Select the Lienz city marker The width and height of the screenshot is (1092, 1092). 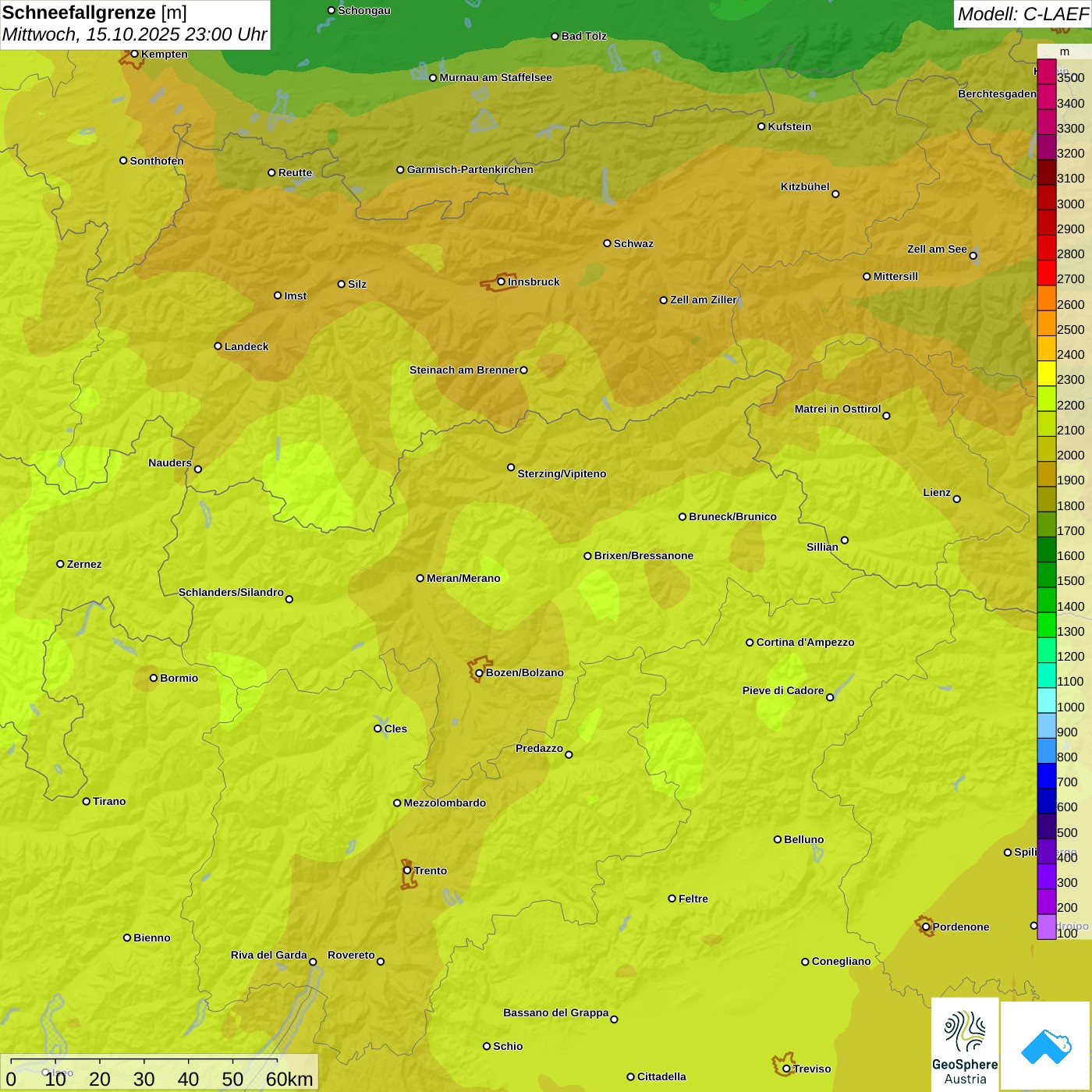click(x=957, y=499)
